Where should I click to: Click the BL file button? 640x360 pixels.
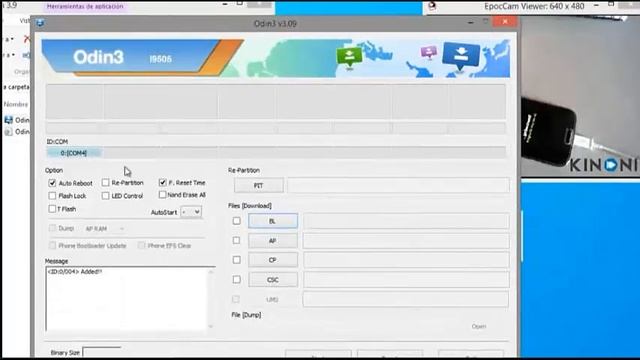click(273, 221)
